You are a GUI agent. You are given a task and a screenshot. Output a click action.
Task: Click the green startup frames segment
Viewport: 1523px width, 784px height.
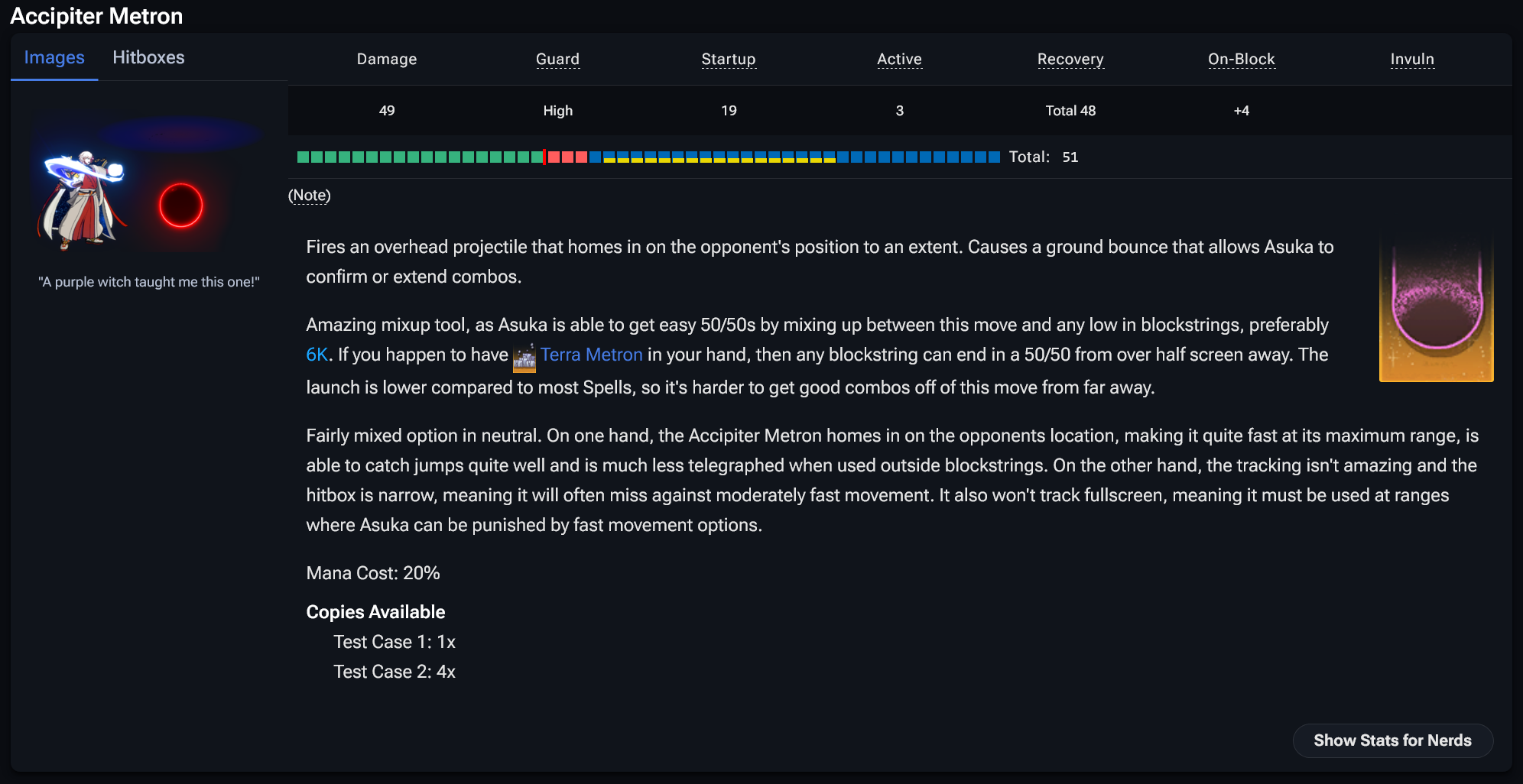tap(420, 157)
